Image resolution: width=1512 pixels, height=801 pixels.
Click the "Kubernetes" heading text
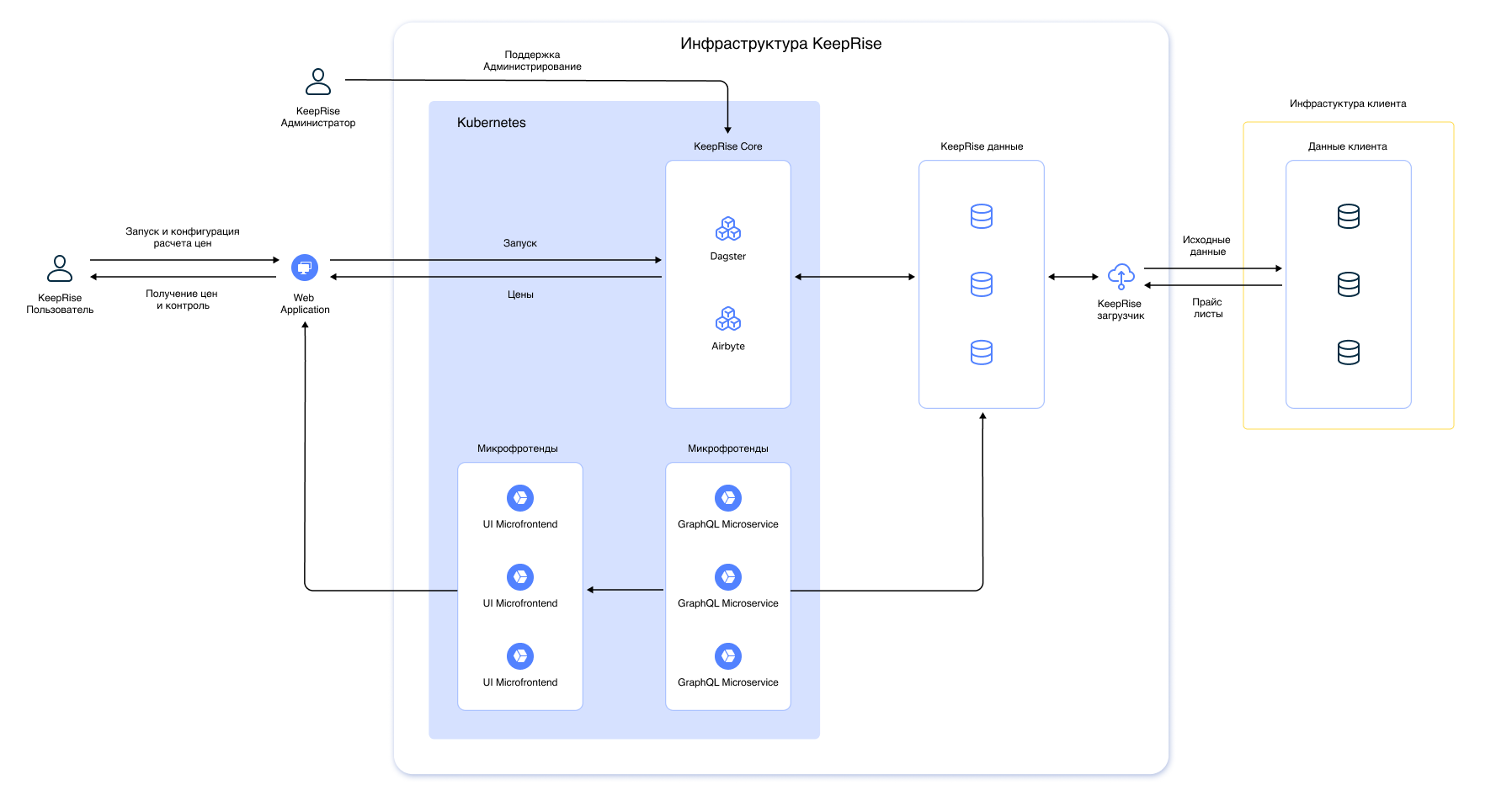(x=492, y=123)
